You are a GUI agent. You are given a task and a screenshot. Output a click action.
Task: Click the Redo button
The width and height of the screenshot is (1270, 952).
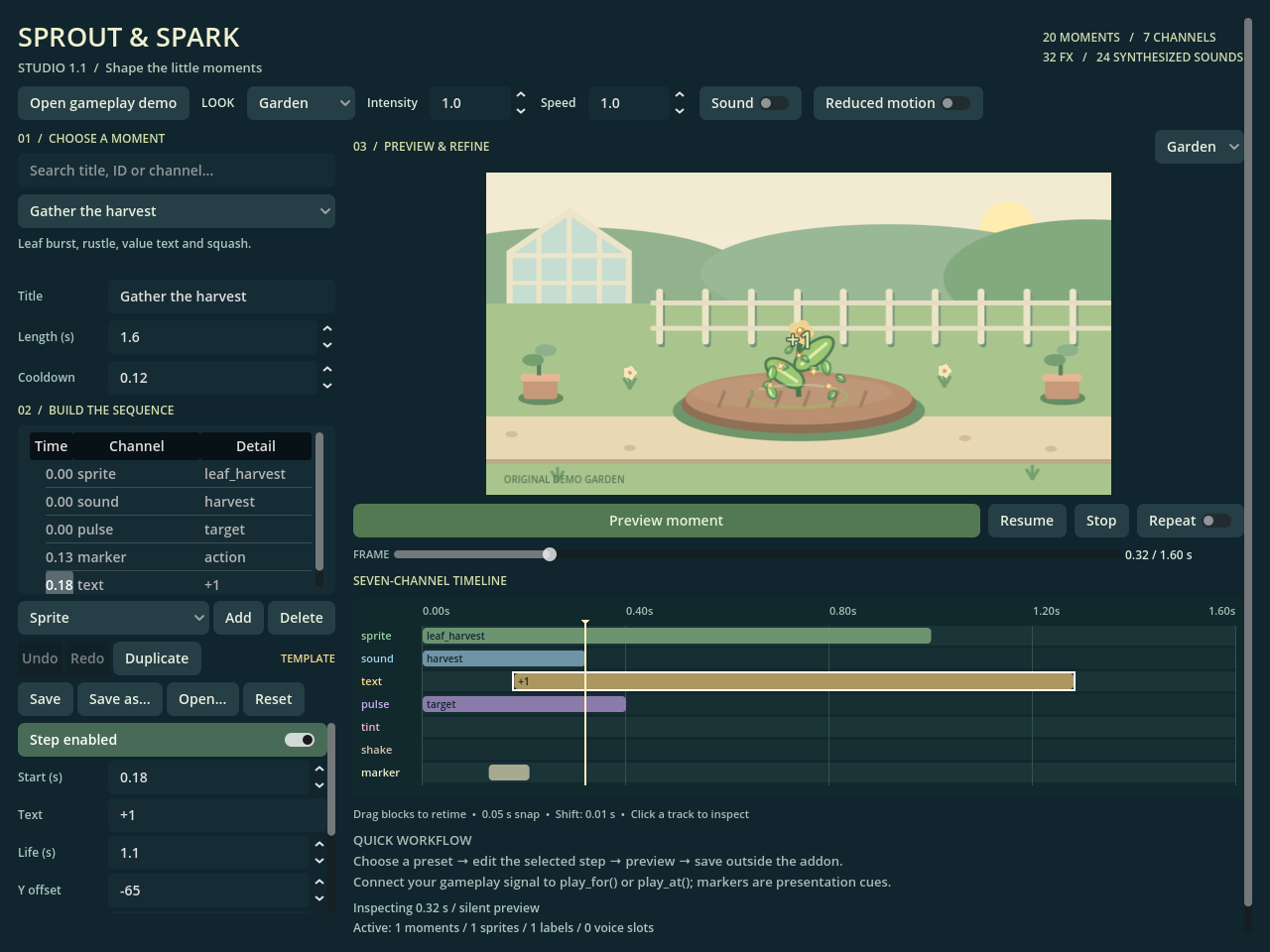pos(87,658)
